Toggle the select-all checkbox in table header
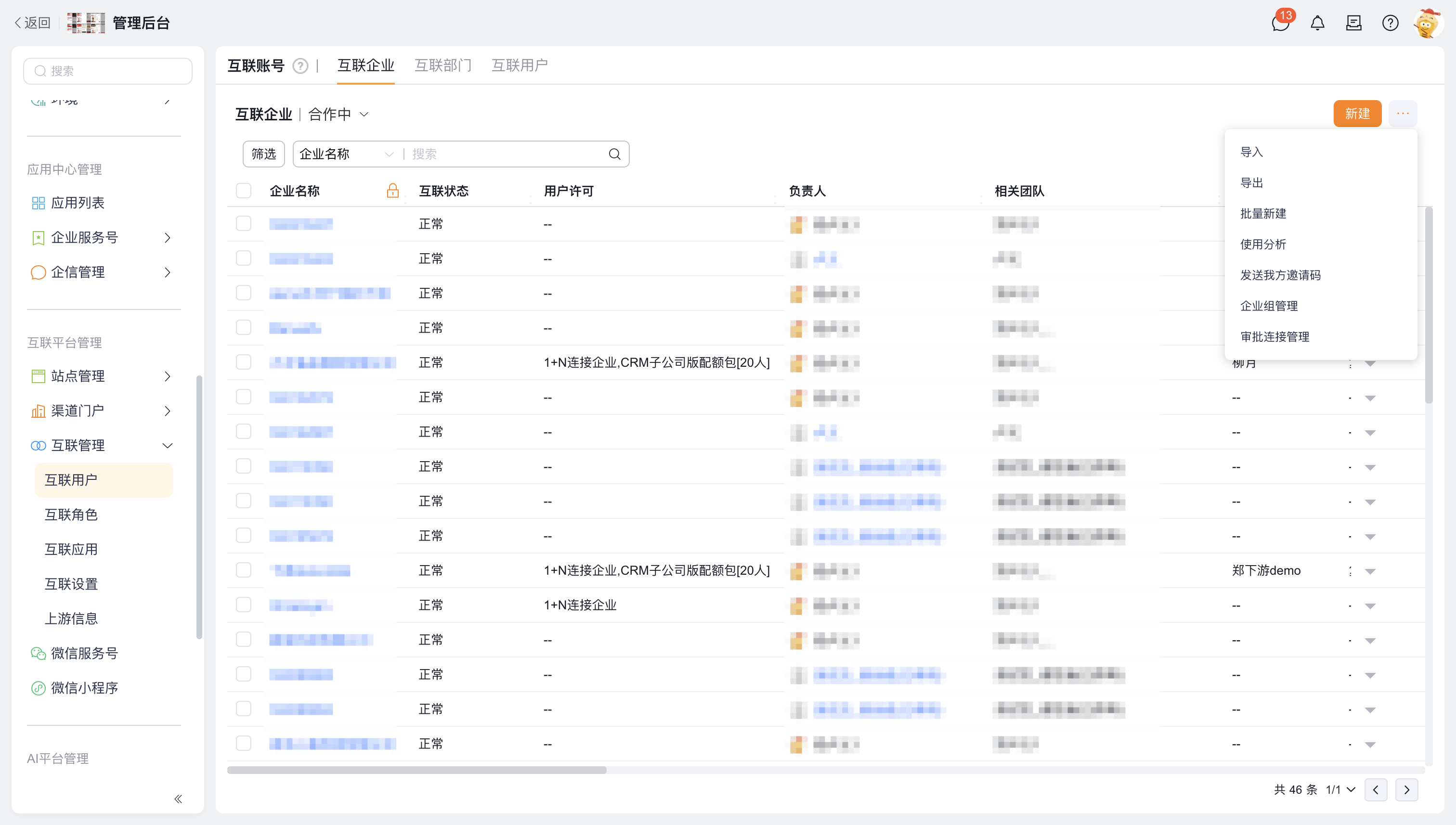 coord(244,191)
